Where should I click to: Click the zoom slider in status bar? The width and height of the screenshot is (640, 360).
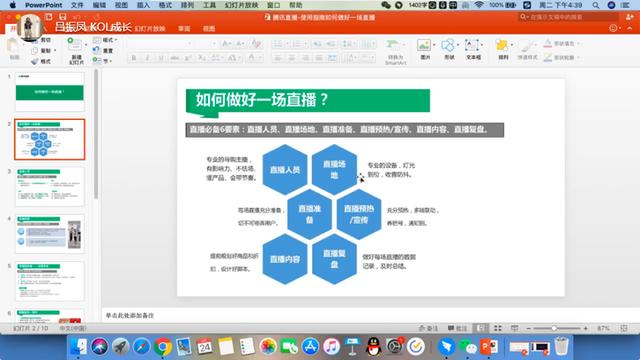tap(557, 328)
